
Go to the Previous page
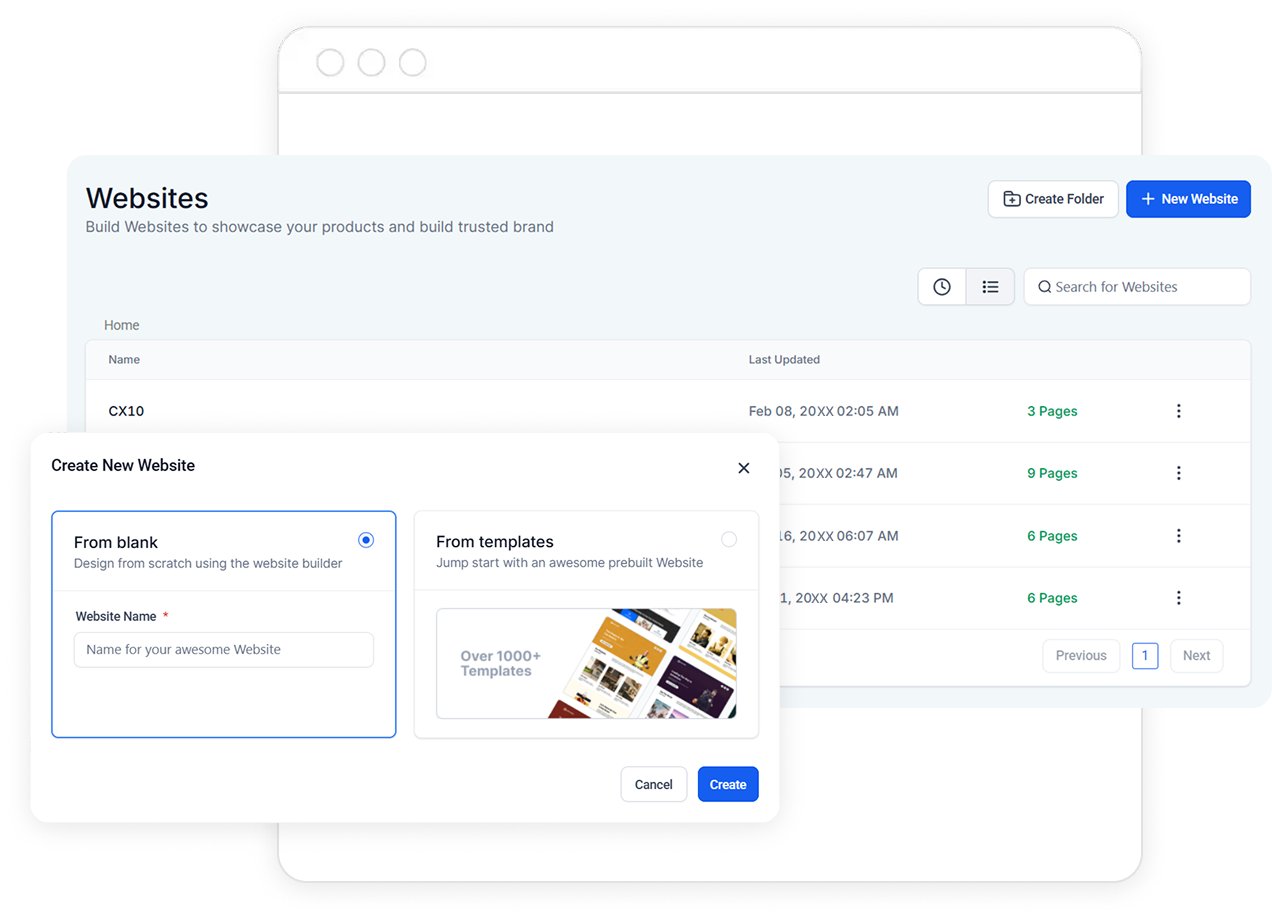1081,656
